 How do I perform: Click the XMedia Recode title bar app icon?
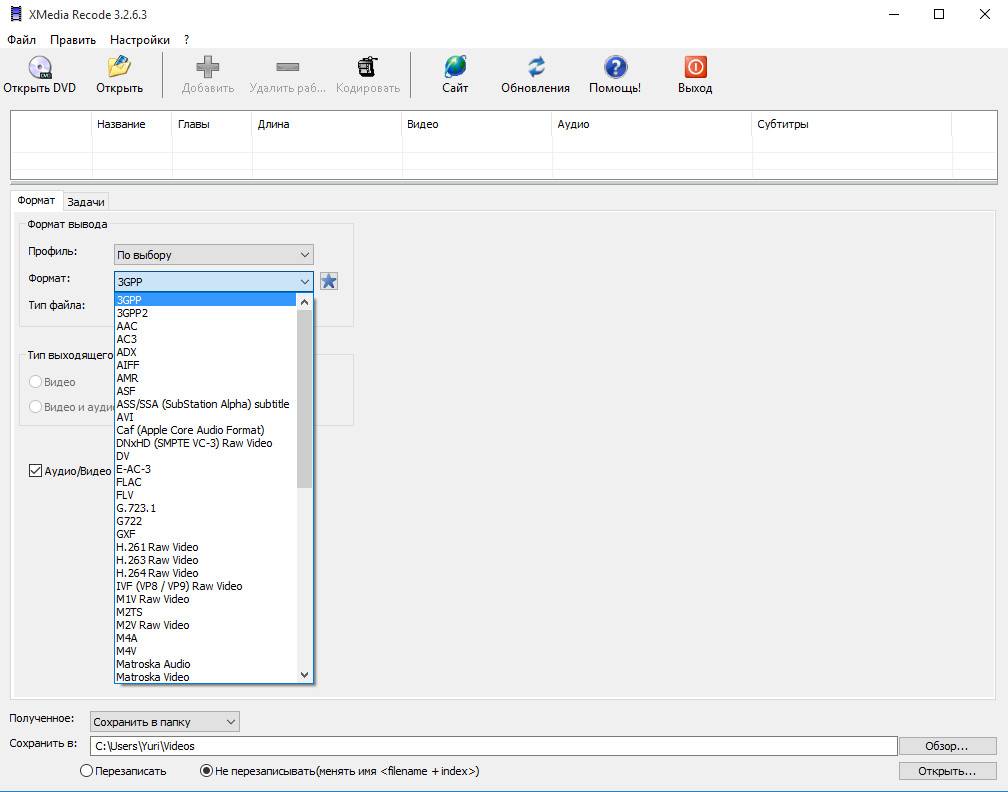15,14
